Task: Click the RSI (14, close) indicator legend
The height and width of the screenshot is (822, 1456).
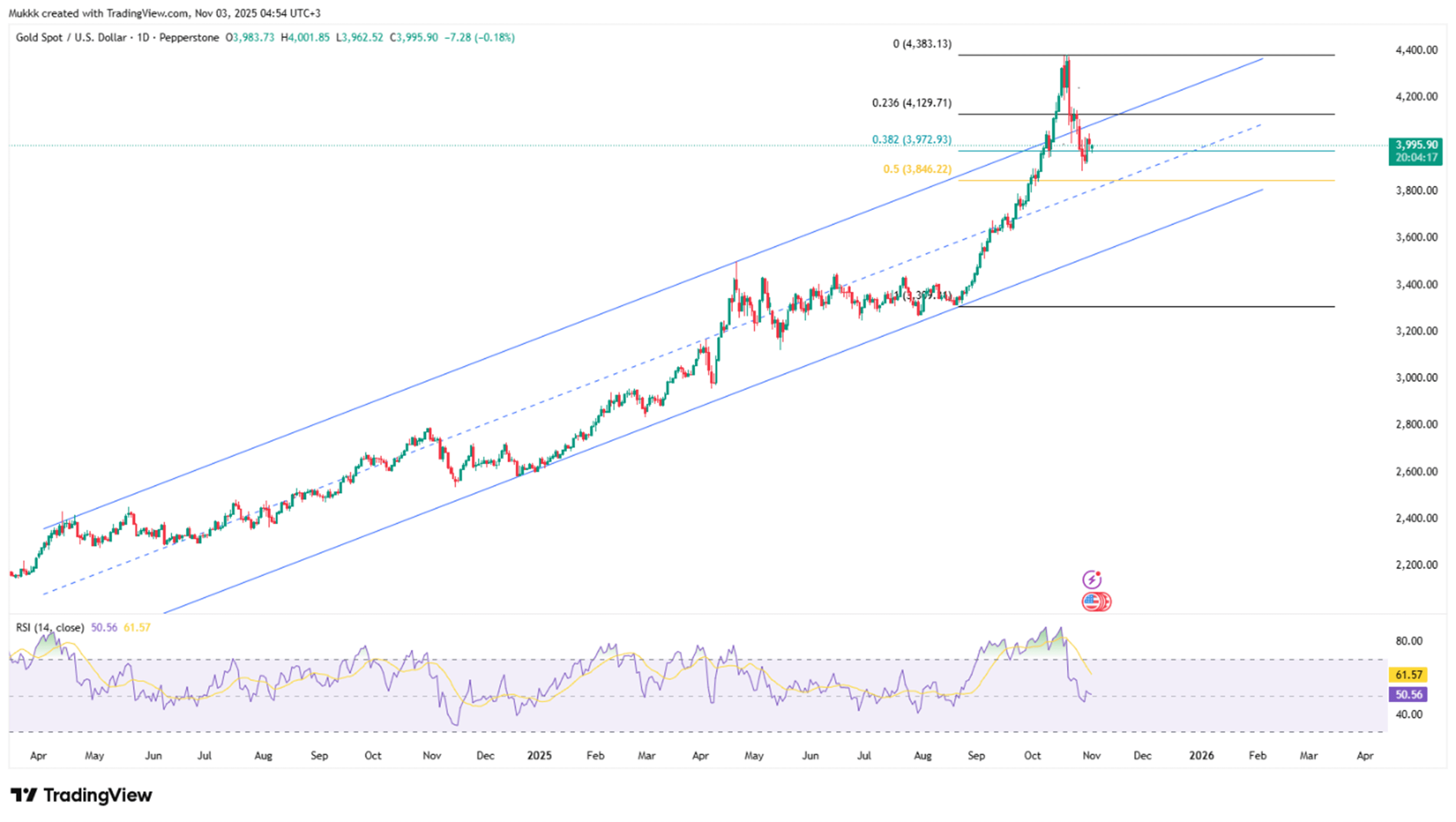Action: pos(50,628)
